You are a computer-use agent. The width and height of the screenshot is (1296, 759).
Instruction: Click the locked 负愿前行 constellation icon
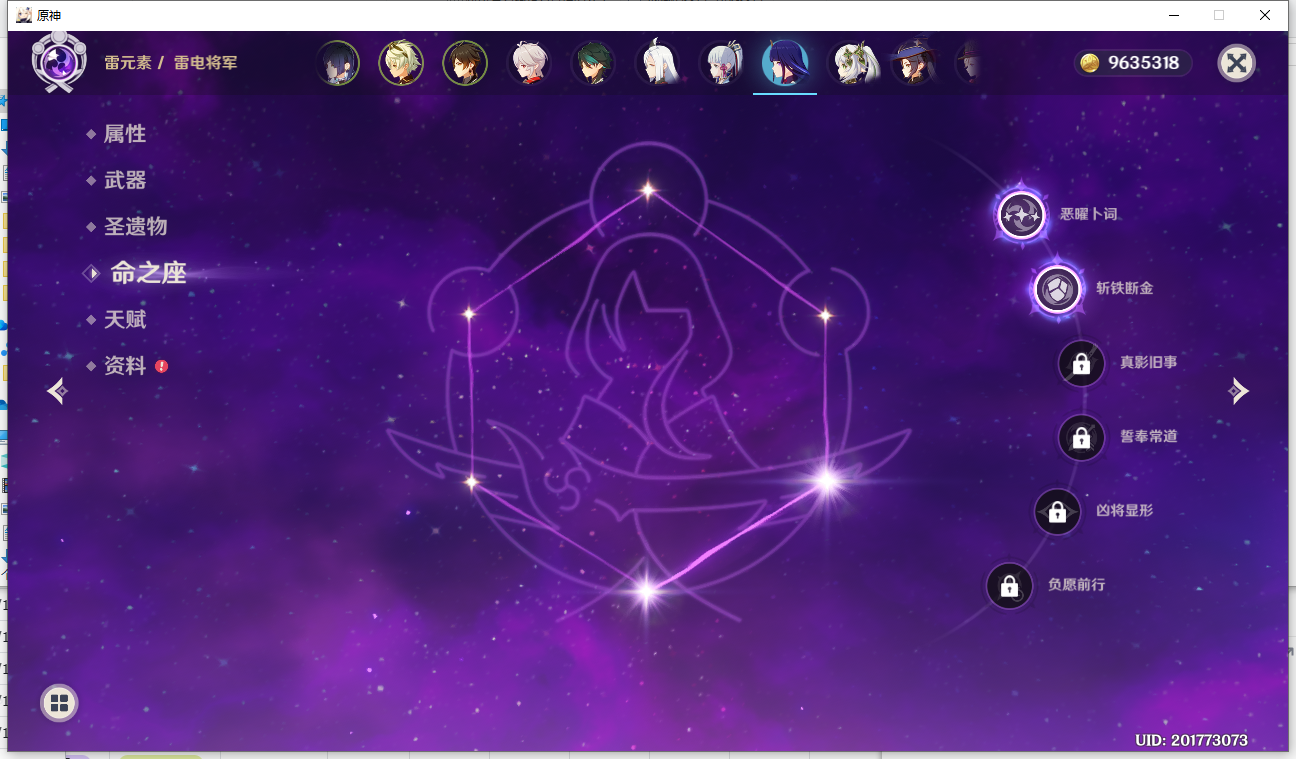[1009, 586]
